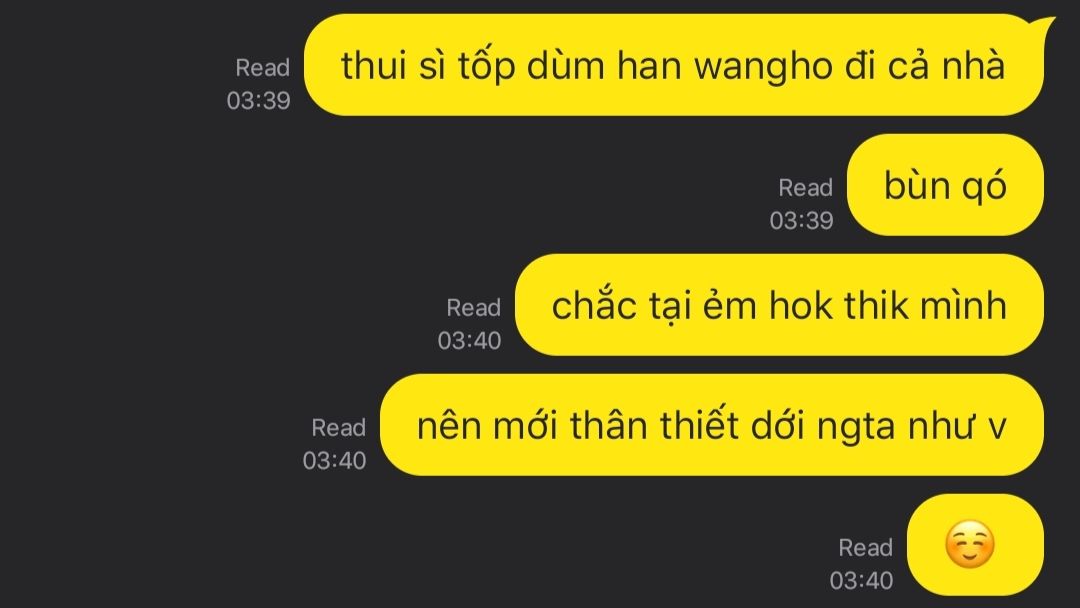Viewport: 1080px width, 608px height.
Task: Select the "bùn qó" message bubble
Action: point(945,185)
